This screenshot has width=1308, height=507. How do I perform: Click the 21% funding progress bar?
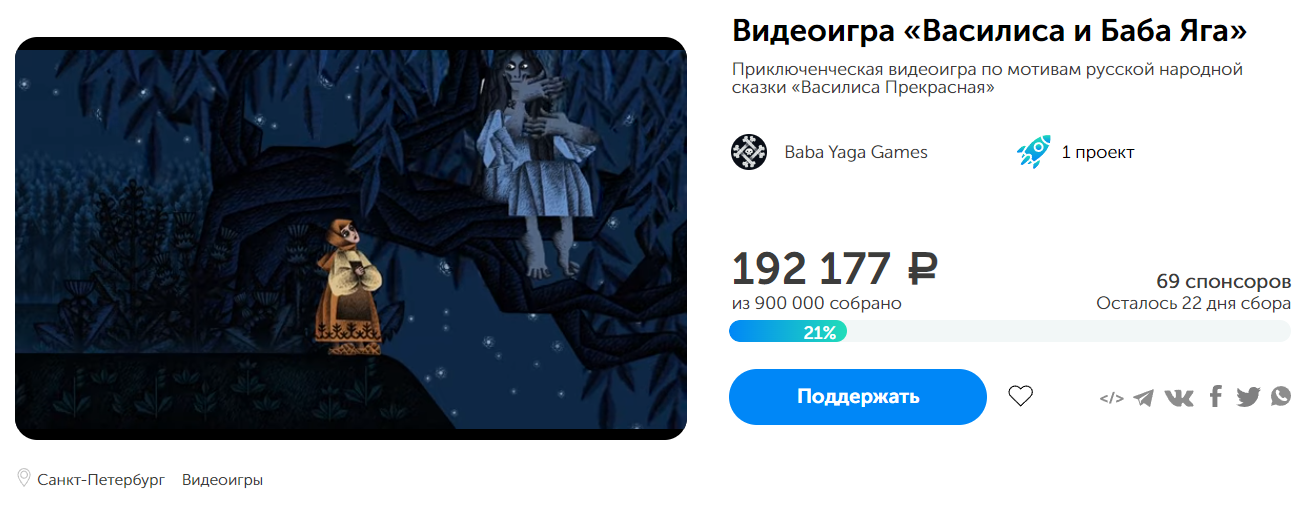[x=1010, y=332]
